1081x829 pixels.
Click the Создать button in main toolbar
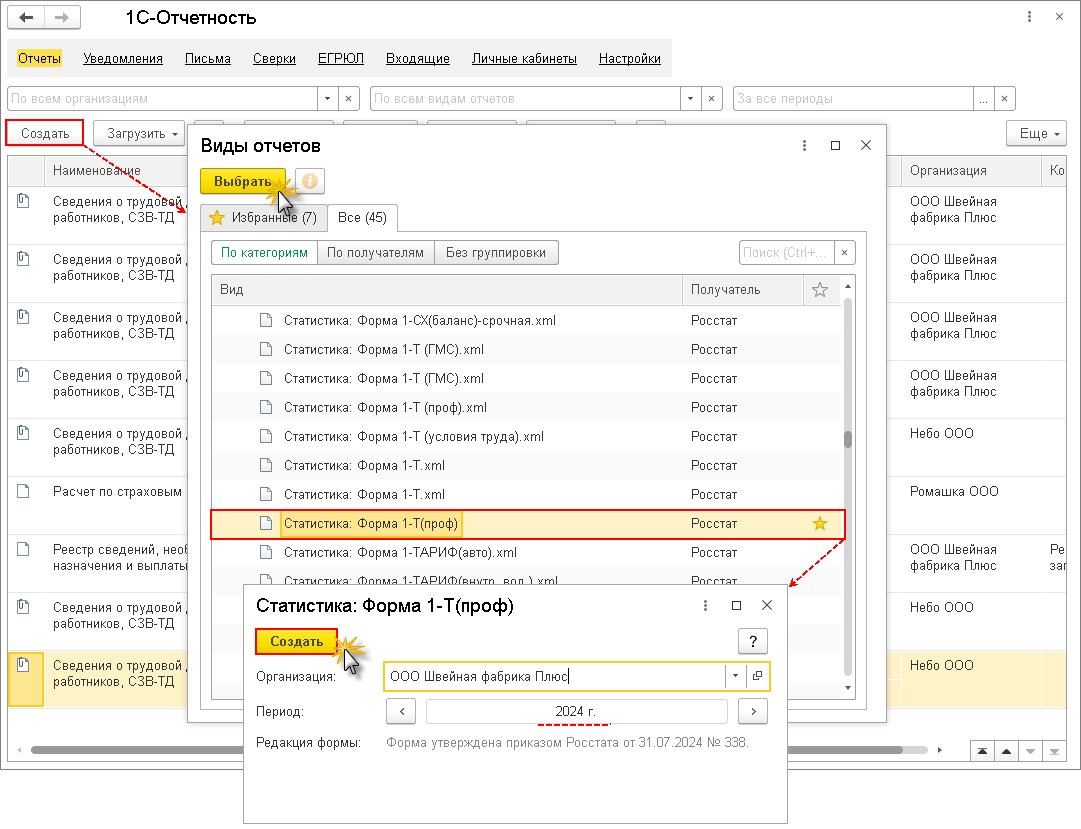click(45, 133)
